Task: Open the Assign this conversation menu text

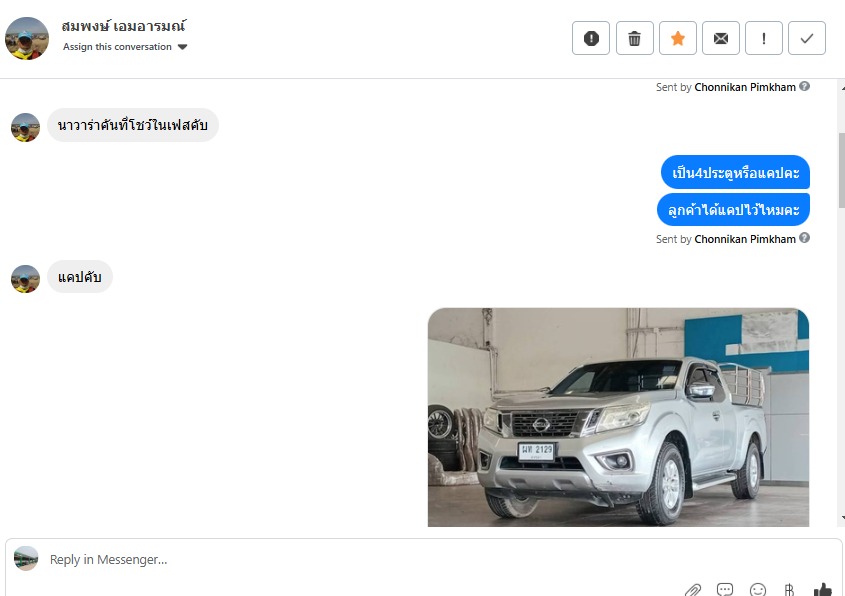Action: (x=117, y=47)
